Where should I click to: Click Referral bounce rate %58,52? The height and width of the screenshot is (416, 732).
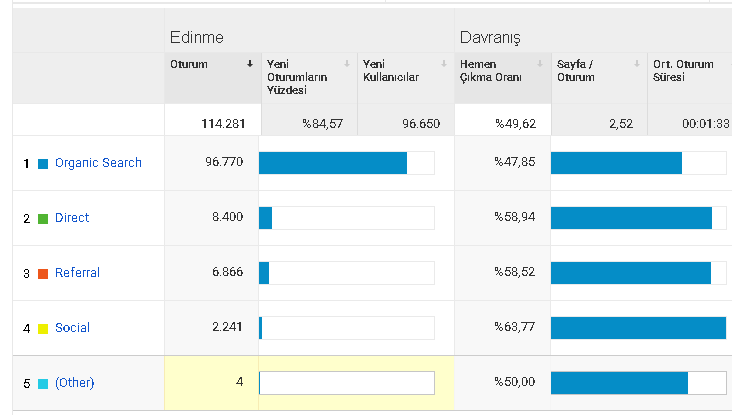pos(515,272)
